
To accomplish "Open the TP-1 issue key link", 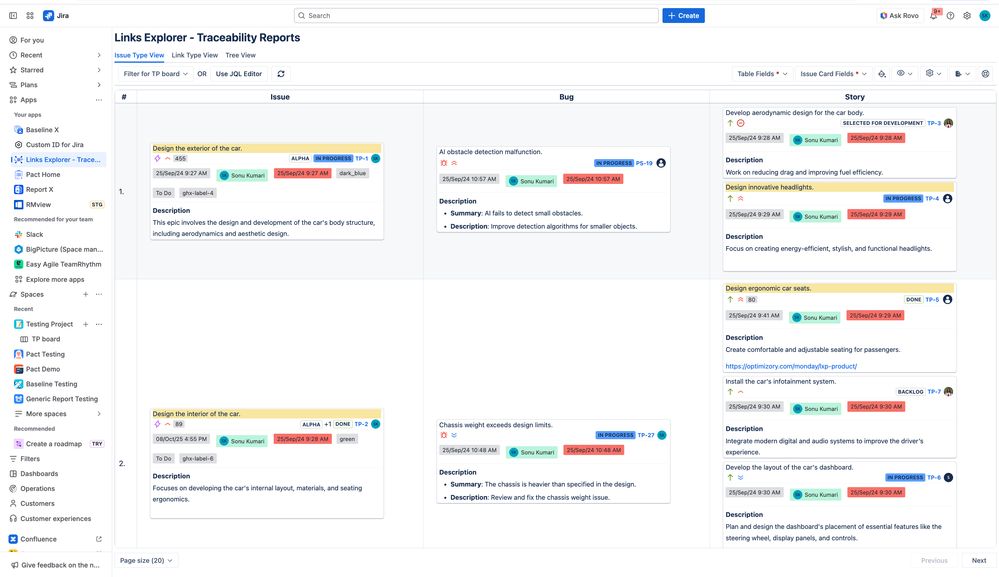I will click(361, 158).
